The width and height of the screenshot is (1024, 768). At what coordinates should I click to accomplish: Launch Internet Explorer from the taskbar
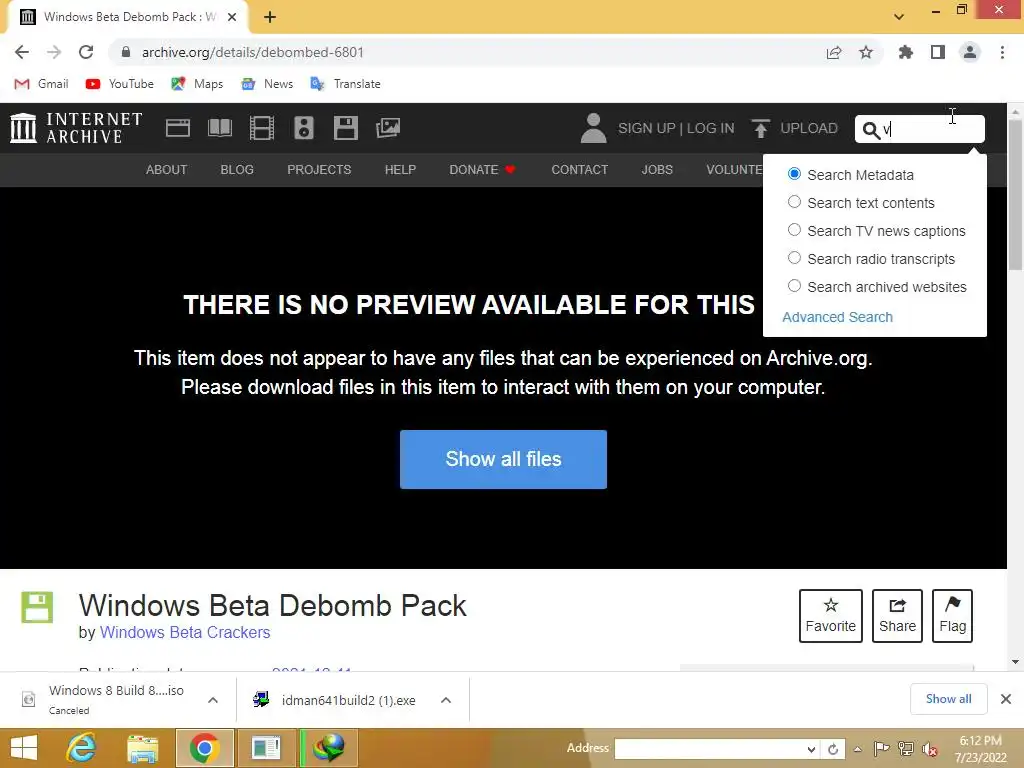click(82, 748)
